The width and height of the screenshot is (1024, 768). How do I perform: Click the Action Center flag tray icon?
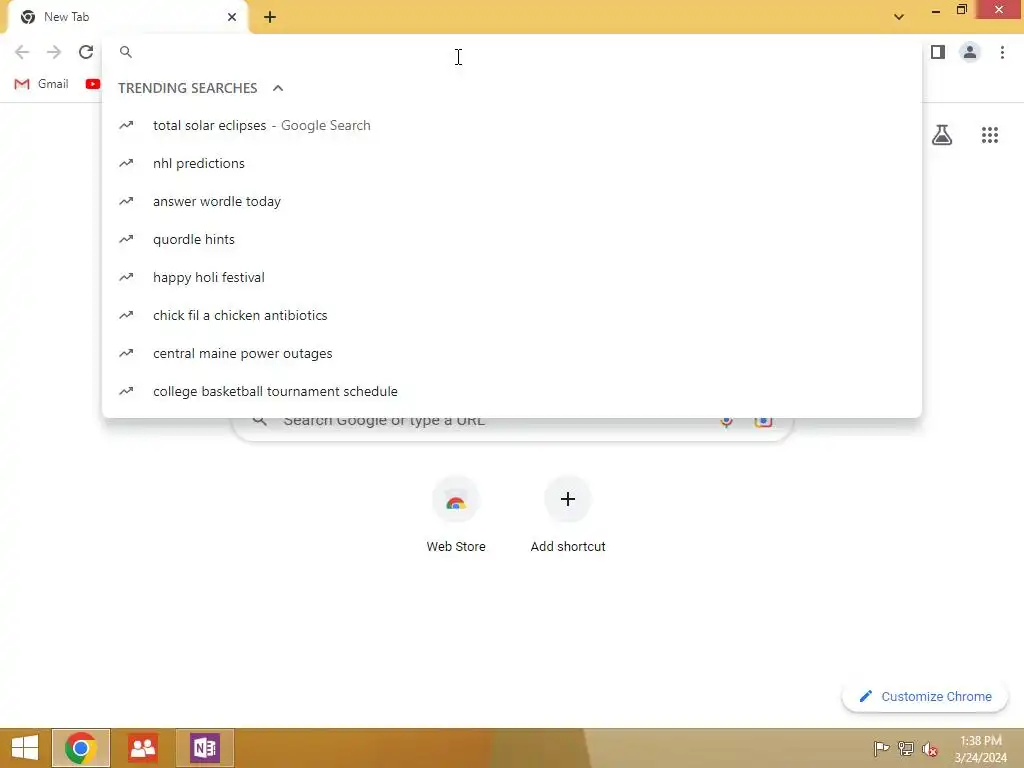[x=881, y=748]
